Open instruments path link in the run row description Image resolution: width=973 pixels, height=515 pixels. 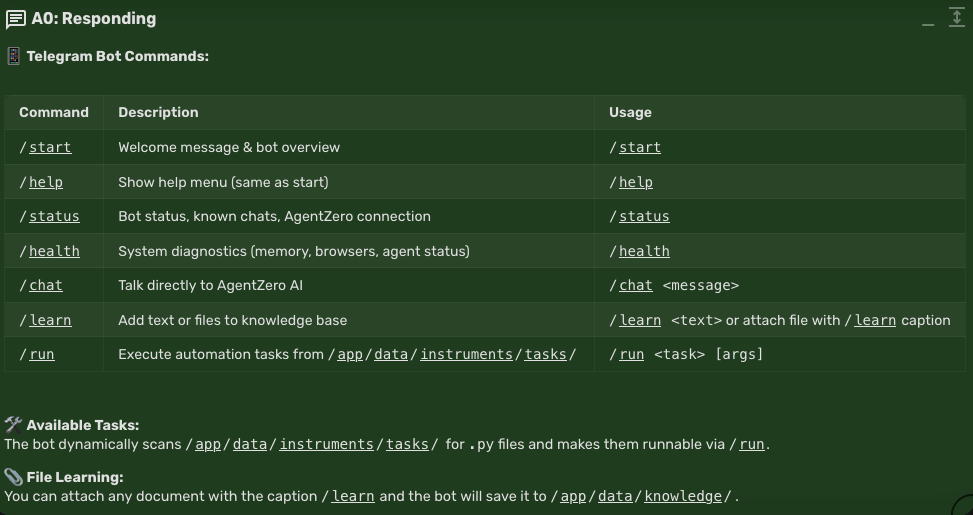pos(466,354)
